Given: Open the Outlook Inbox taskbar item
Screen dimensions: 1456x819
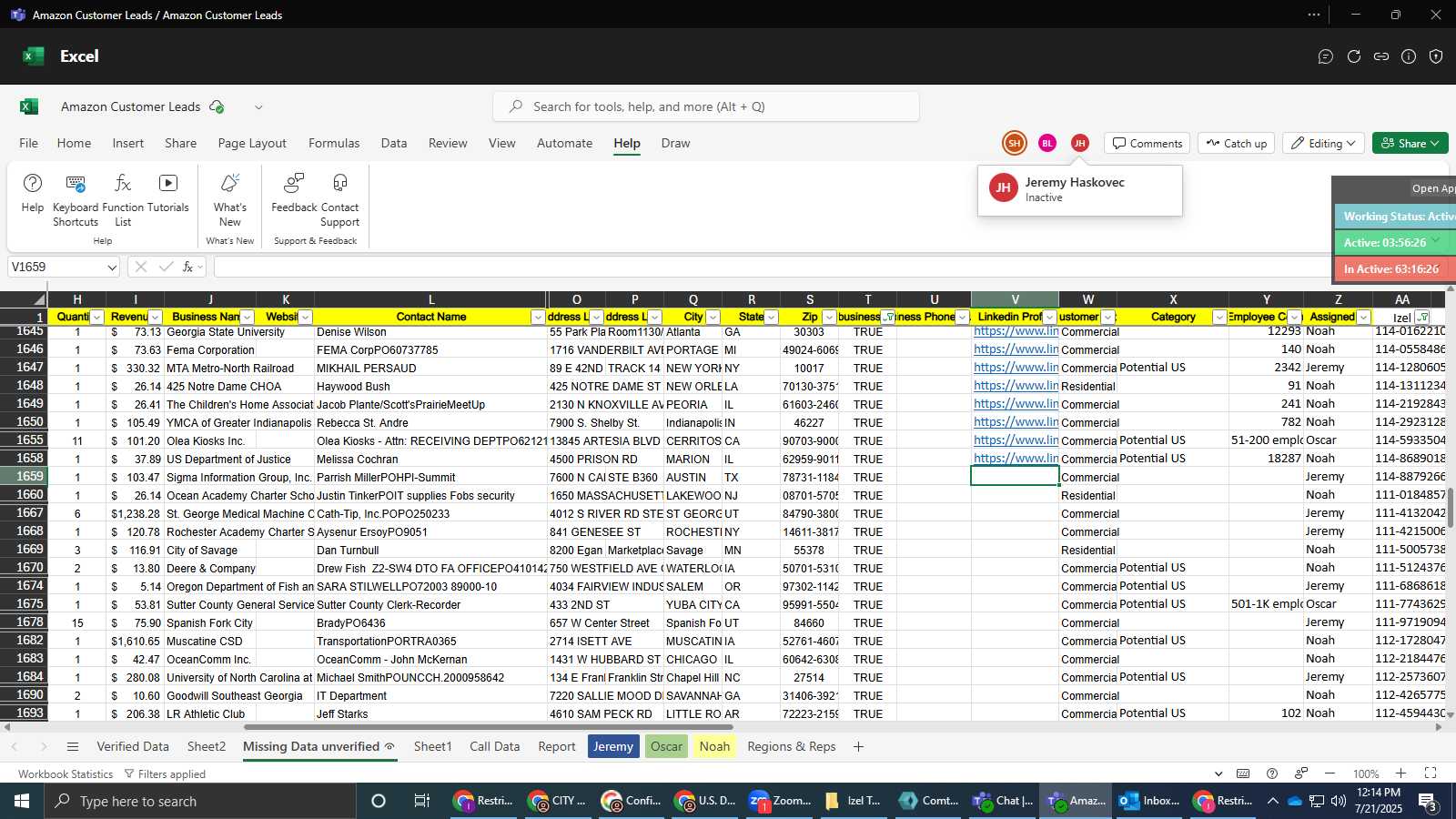Looking at the screenshot, I should coord(1150,801).
